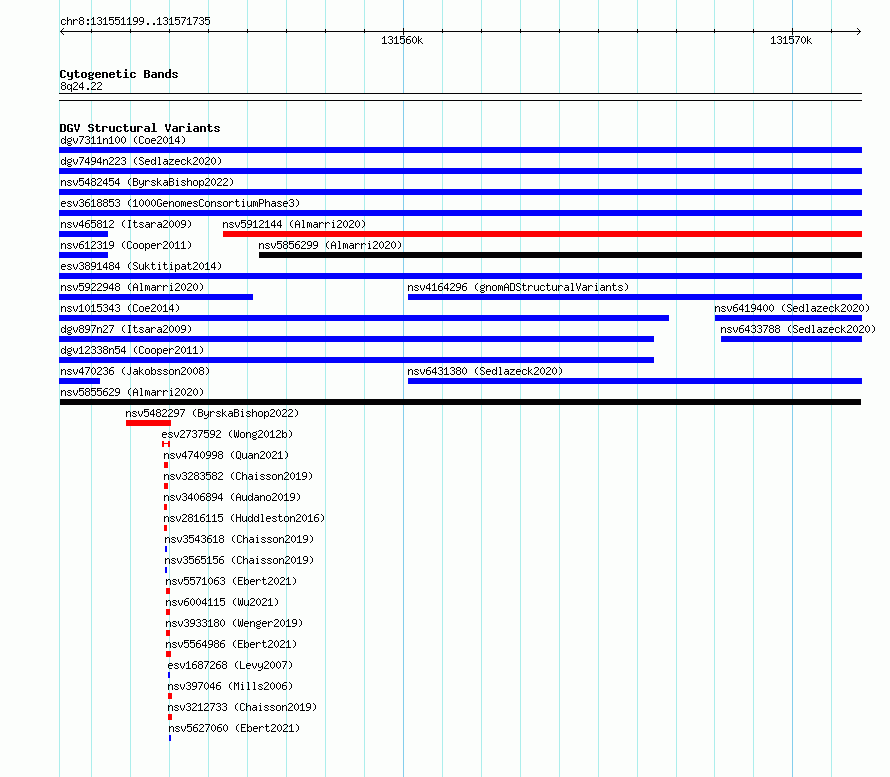Open dgv897n27 (Itsara2009) label
The width and height of the screenshot is (890, 777).
pos(126,329)
